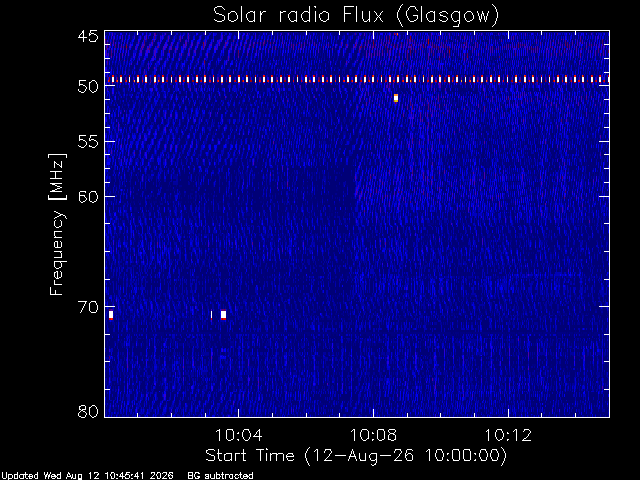Click the orange burst spot near 51 MHz
Image resolution: width=640 pixels, height=480 pixels.
pos(396,98)
